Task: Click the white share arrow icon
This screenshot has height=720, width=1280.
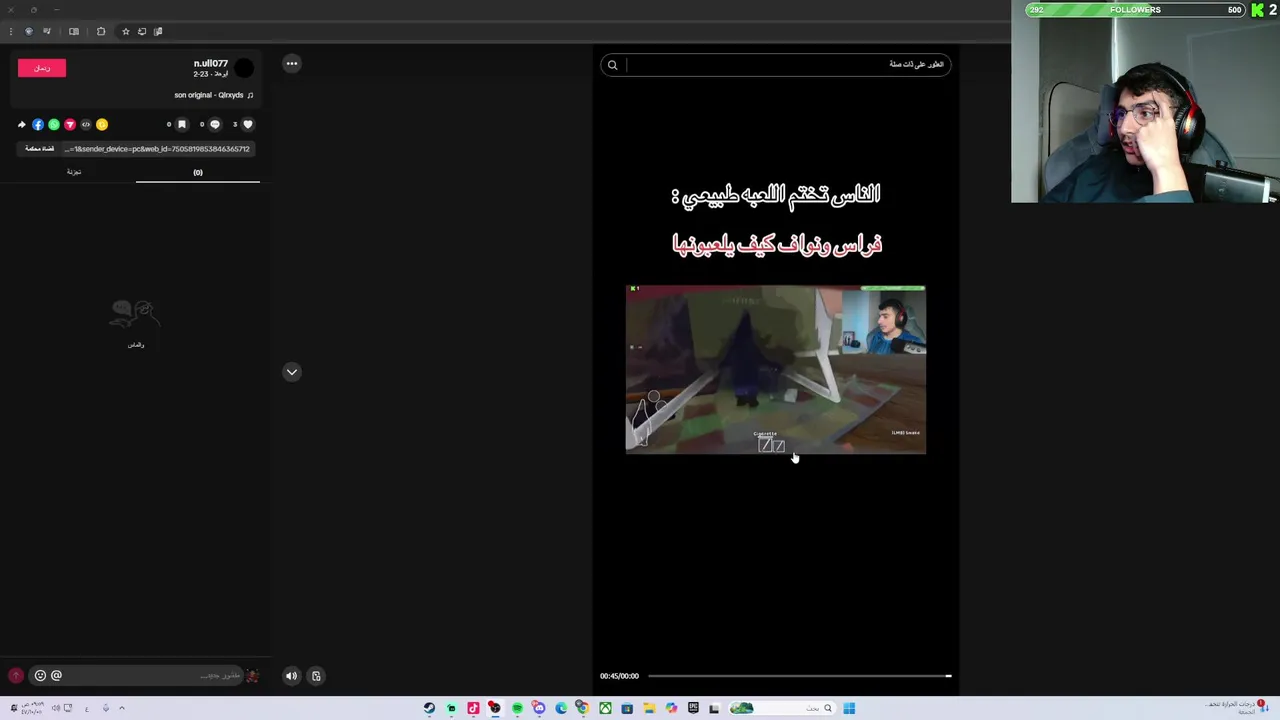Action: [x=22, y=125]
